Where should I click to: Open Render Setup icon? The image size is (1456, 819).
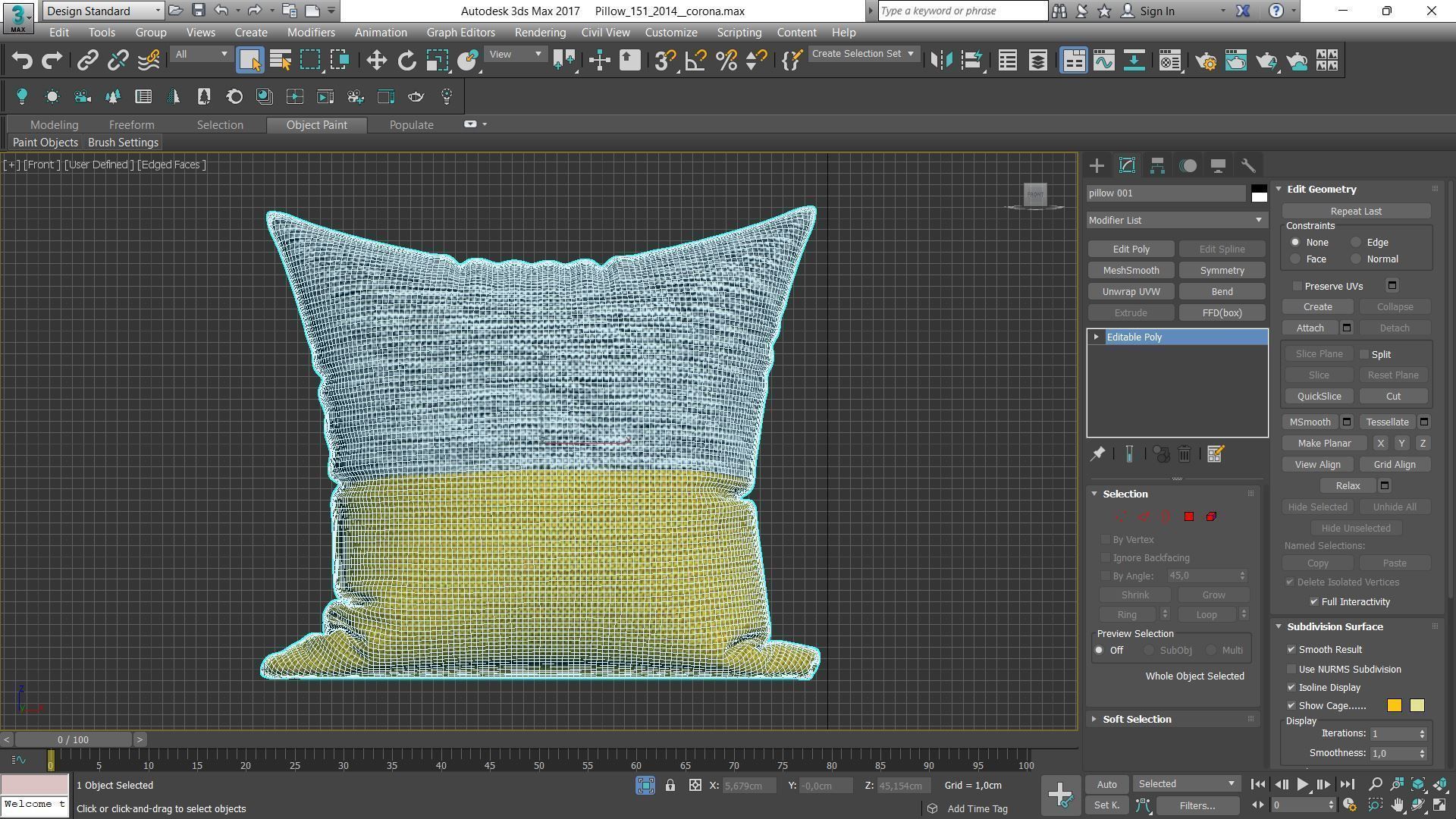click(x=1206, y=61)
